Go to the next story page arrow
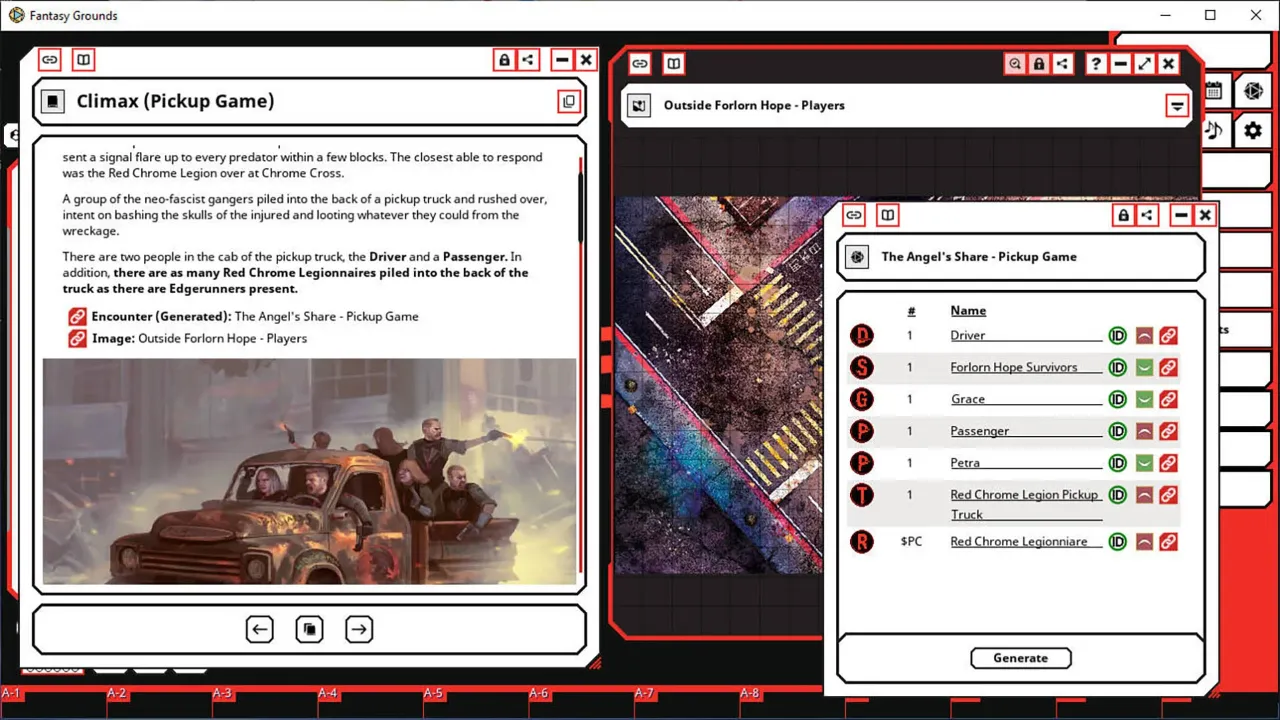This screenshot has height=720, width=1280. pos(359,629)
